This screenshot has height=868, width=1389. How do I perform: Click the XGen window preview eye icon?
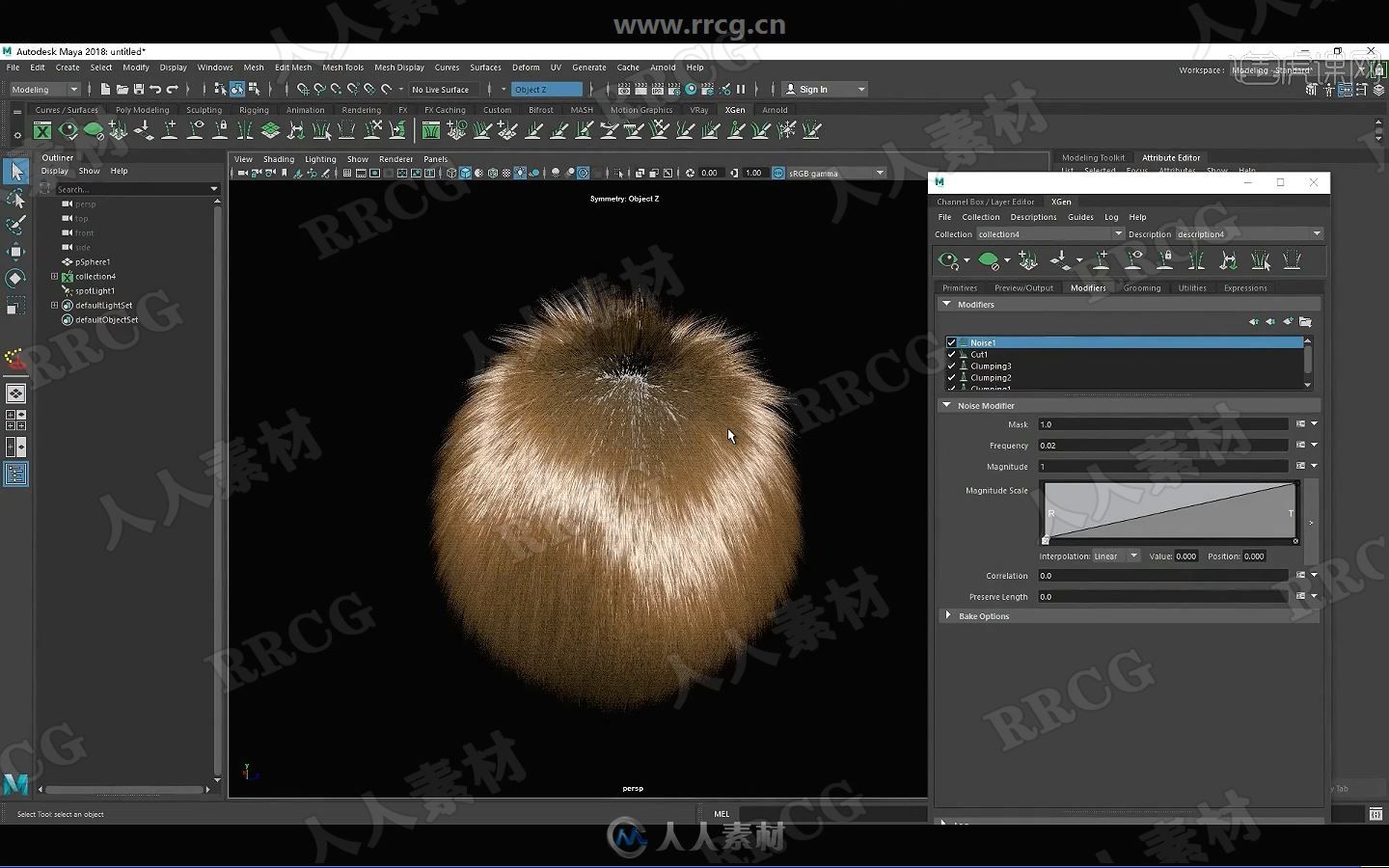click(948, 260)
